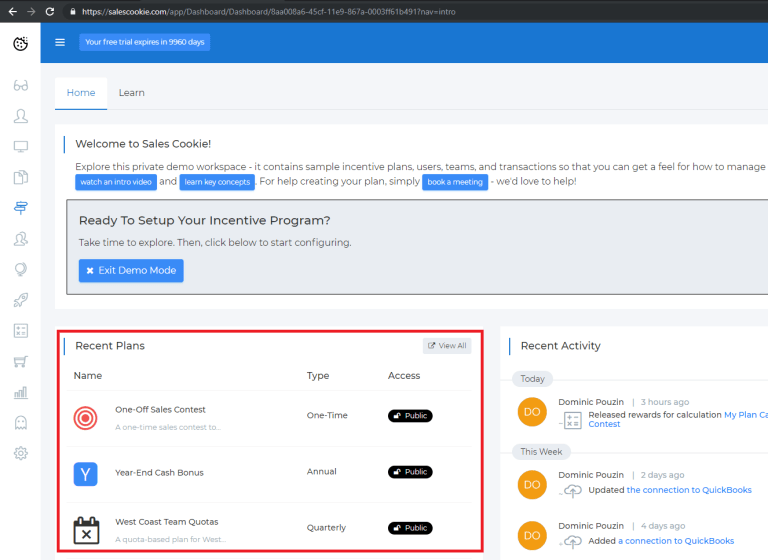768x560 pixels.
Task: Click the lightbulb icon in sidebar
Action: 20,269
